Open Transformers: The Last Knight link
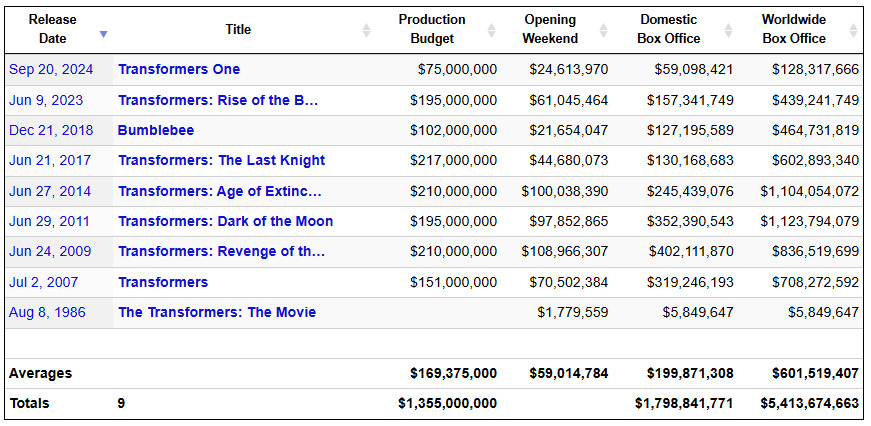 click(x=221, y=161)
